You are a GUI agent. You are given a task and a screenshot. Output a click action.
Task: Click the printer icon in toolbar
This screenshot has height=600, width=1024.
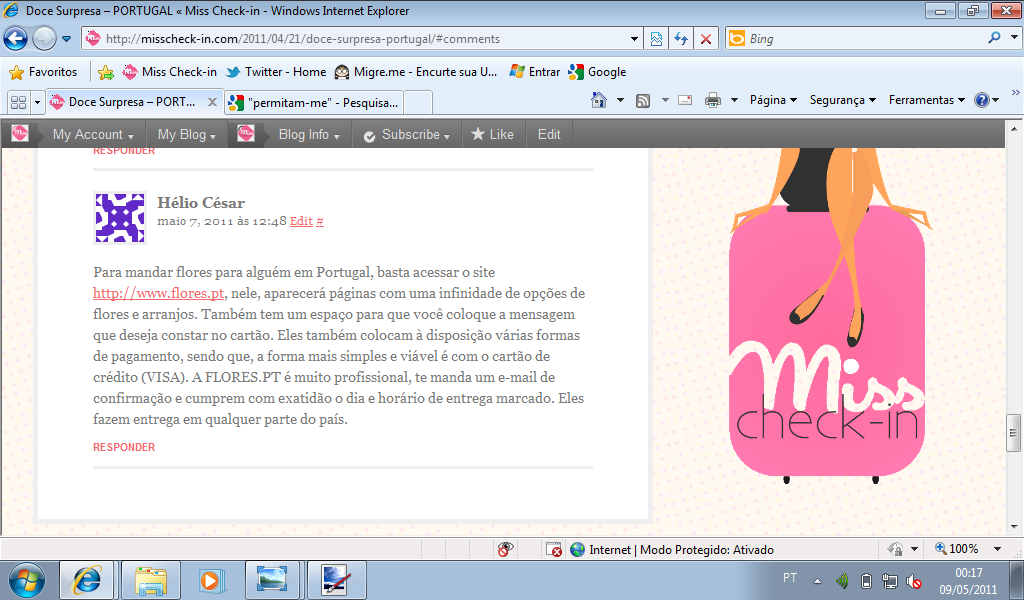click(713, 100)
